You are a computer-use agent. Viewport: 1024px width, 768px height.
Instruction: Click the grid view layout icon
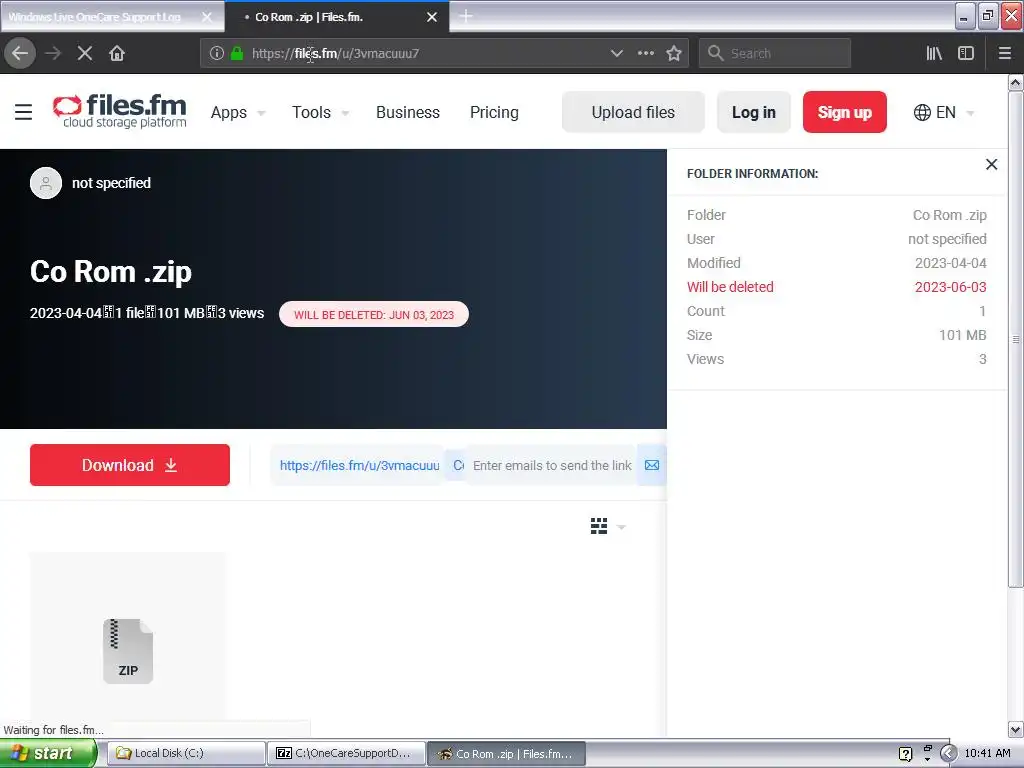coord(599,526)
